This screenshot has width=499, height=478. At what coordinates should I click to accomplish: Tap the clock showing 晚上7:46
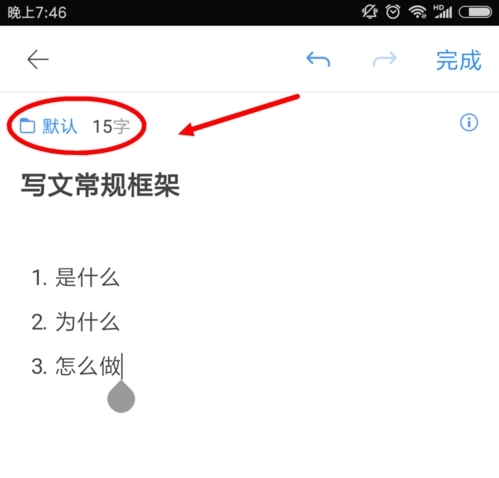37,13
